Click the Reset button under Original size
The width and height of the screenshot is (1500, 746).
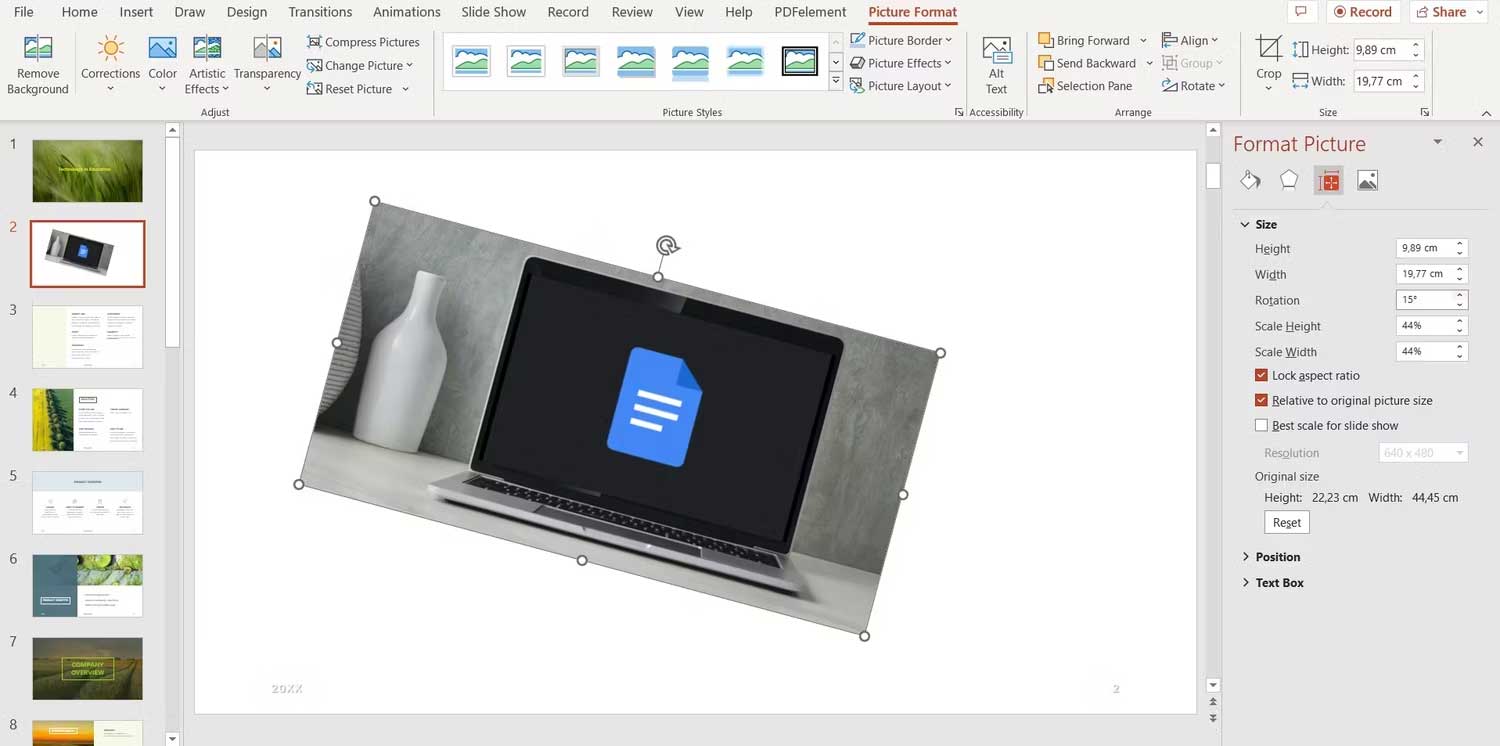1286,521
